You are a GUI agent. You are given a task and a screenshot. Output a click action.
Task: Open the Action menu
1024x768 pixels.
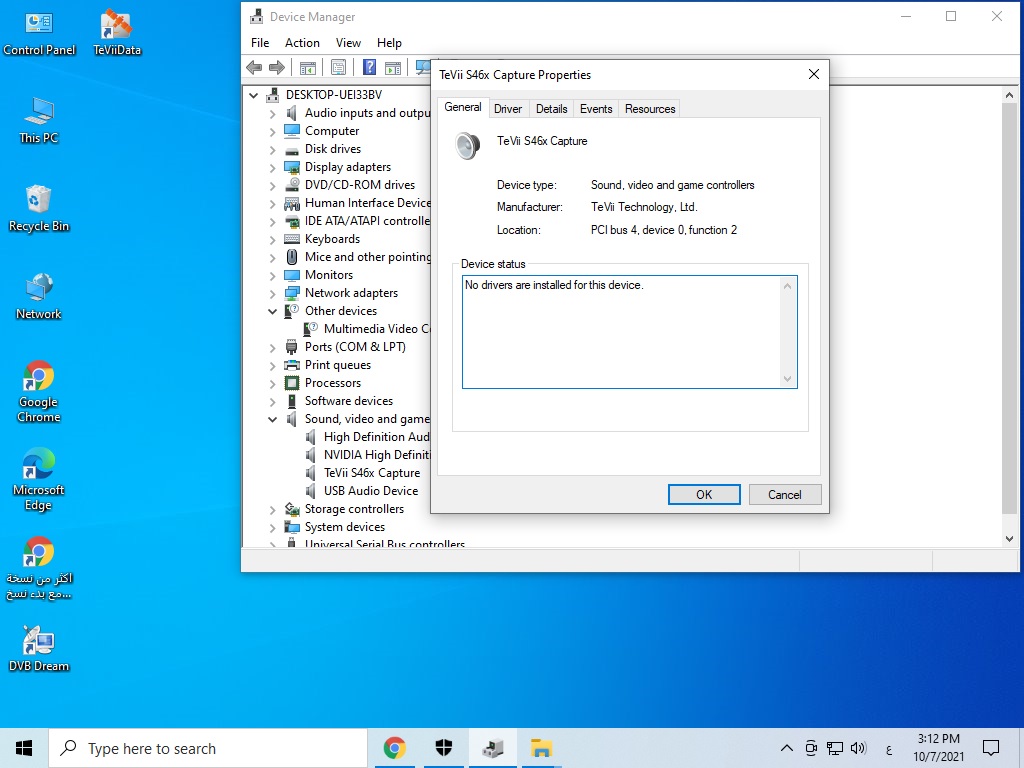coord(302,42)
